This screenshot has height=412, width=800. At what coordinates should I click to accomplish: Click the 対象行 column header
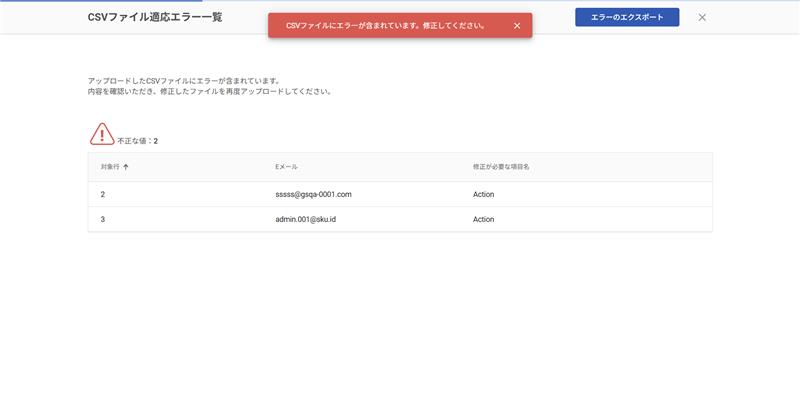coord(110,167)
